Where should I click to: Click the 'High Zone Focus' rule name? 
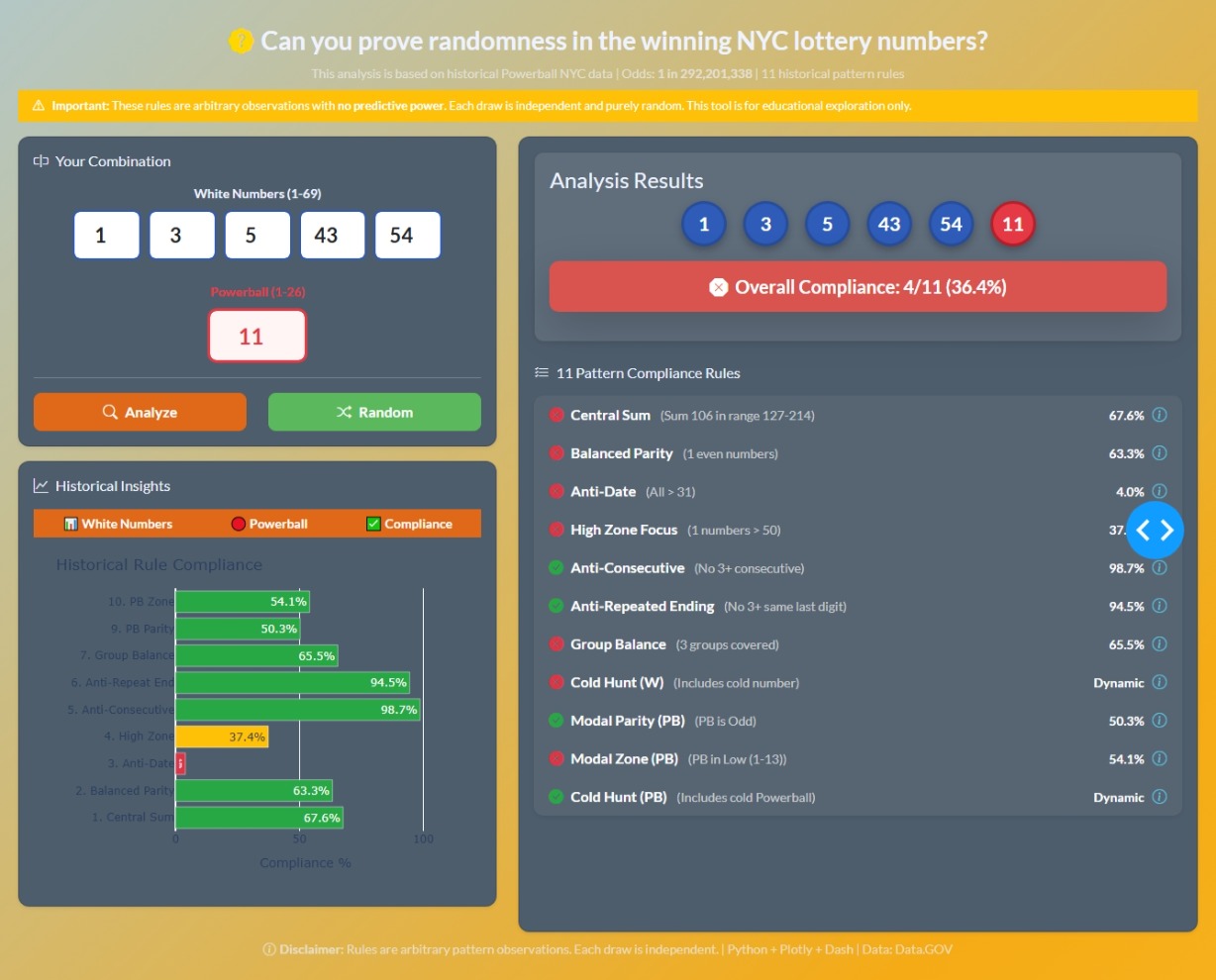624,530
